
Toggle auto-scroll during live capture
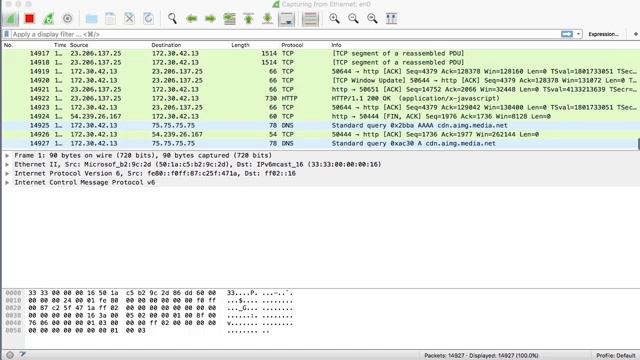click(x=287, y=18)
